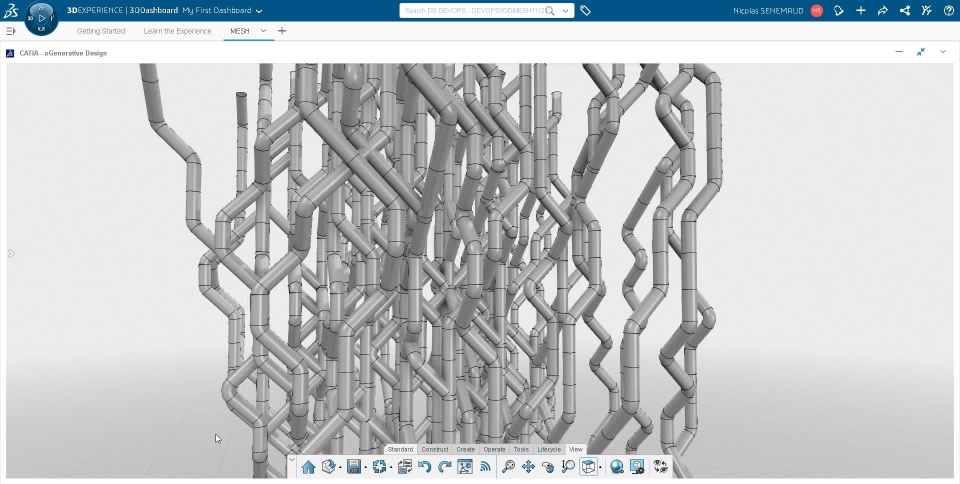
Task: Open the tools/settings icon in top bar
Action: [x=927, y=10]
